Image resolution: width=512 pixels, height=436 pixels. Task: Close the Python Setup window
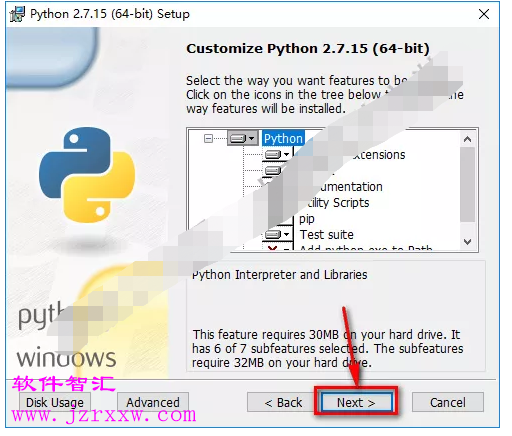(484, 14)
